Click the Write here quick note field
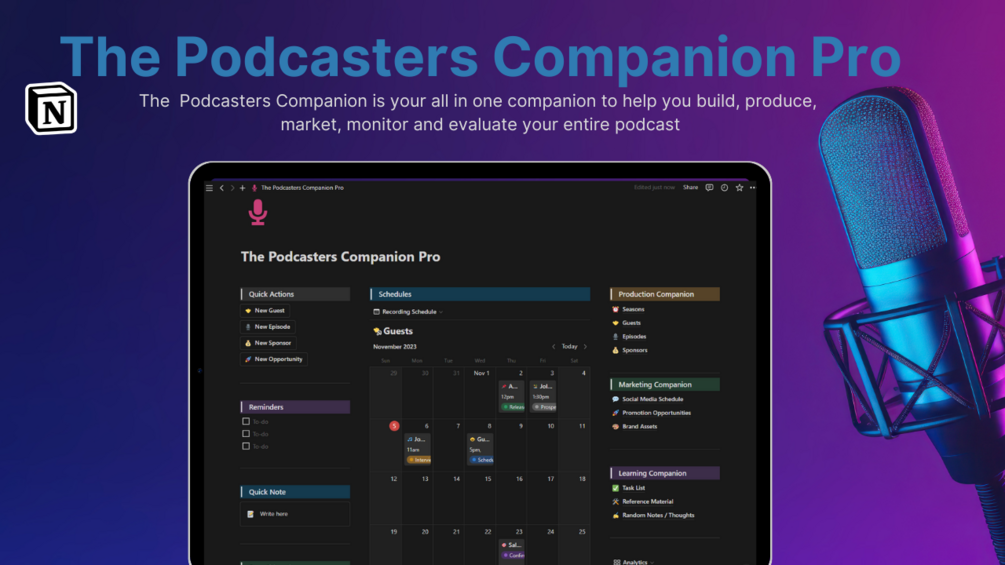Screen dimensions: 1005x565 tap(295, 514)
